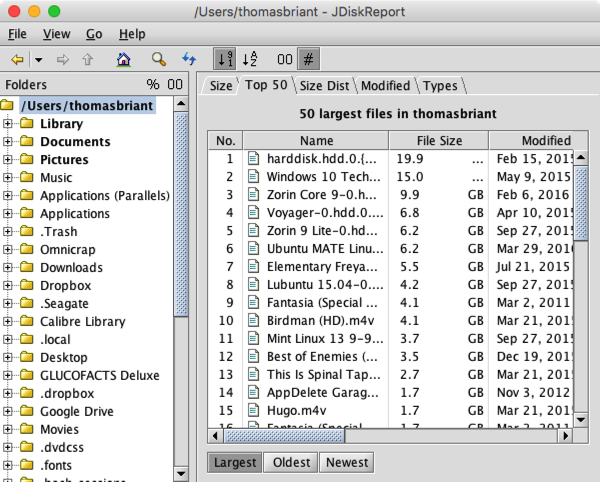Screen dimensions: 600x482
Task: Click file icon of harddisk.hdd.0 row
Action: (x=253, y=158)
